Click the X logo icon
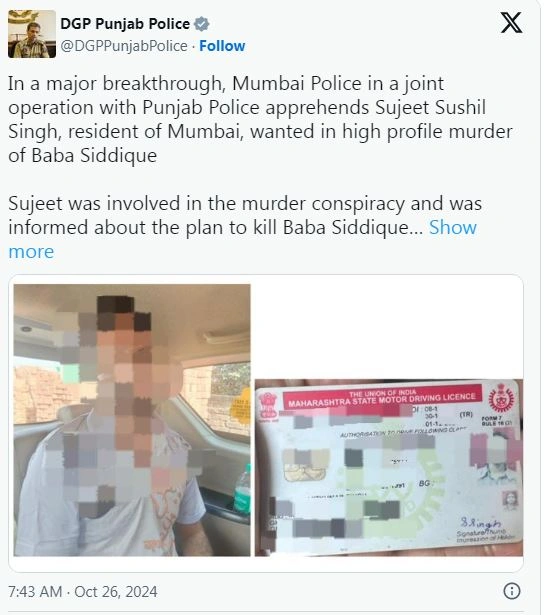 pos(511,22)
